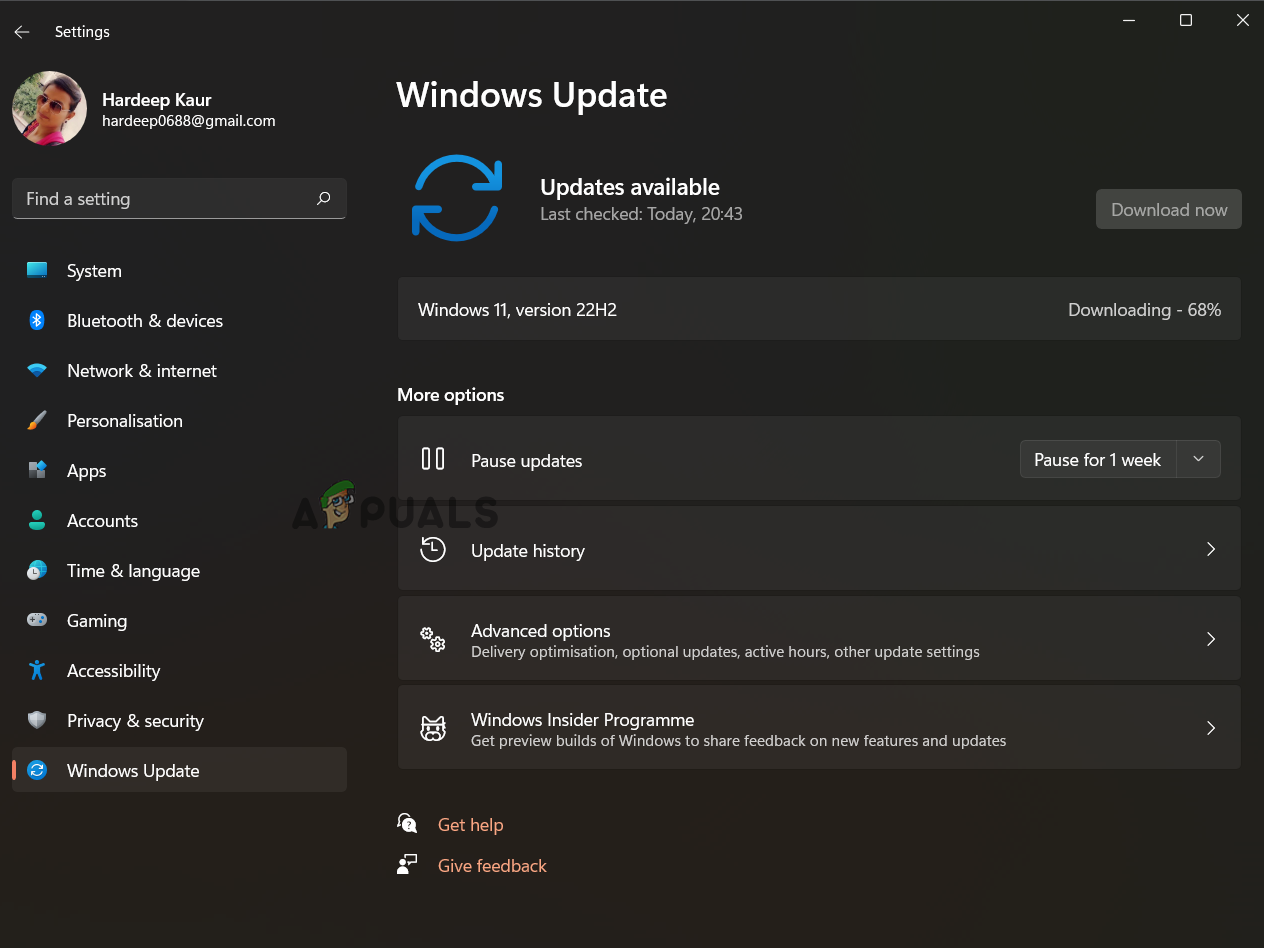
Task: Click the Accounts person icon
Action: [x=37, y=520]
